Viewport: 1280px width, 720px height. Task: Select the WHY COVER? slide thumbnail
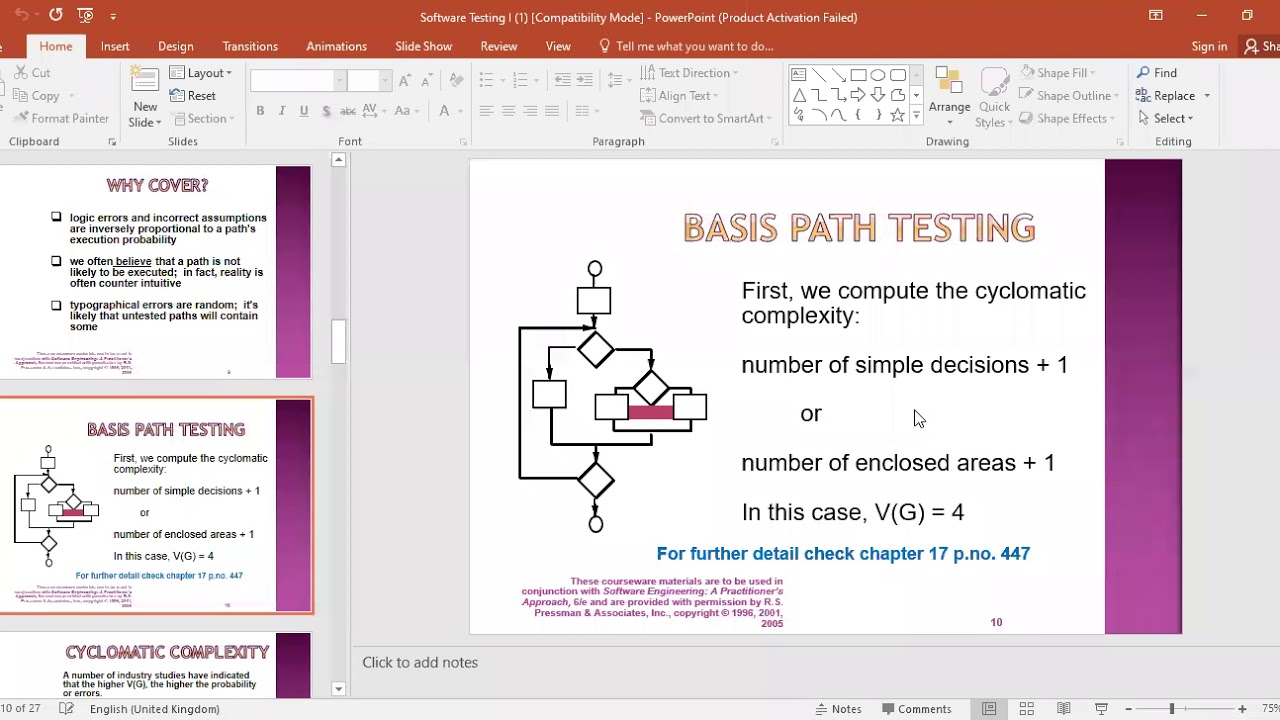pyautogui.click(x=155, y=271)
